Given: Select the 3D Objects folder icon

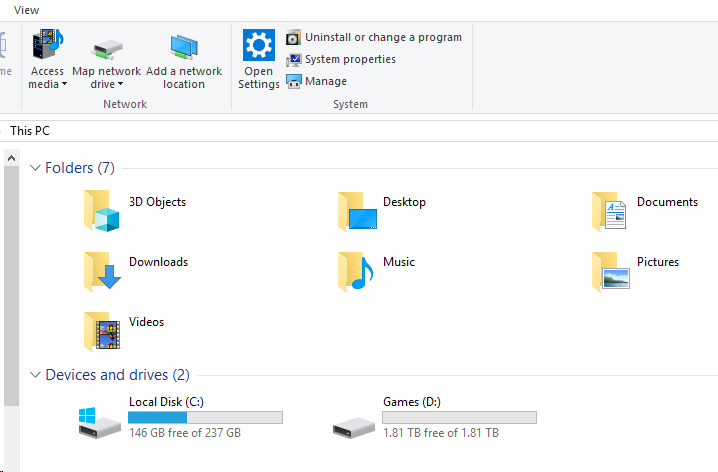Looking at the screenshot, I should pos(102,211).
